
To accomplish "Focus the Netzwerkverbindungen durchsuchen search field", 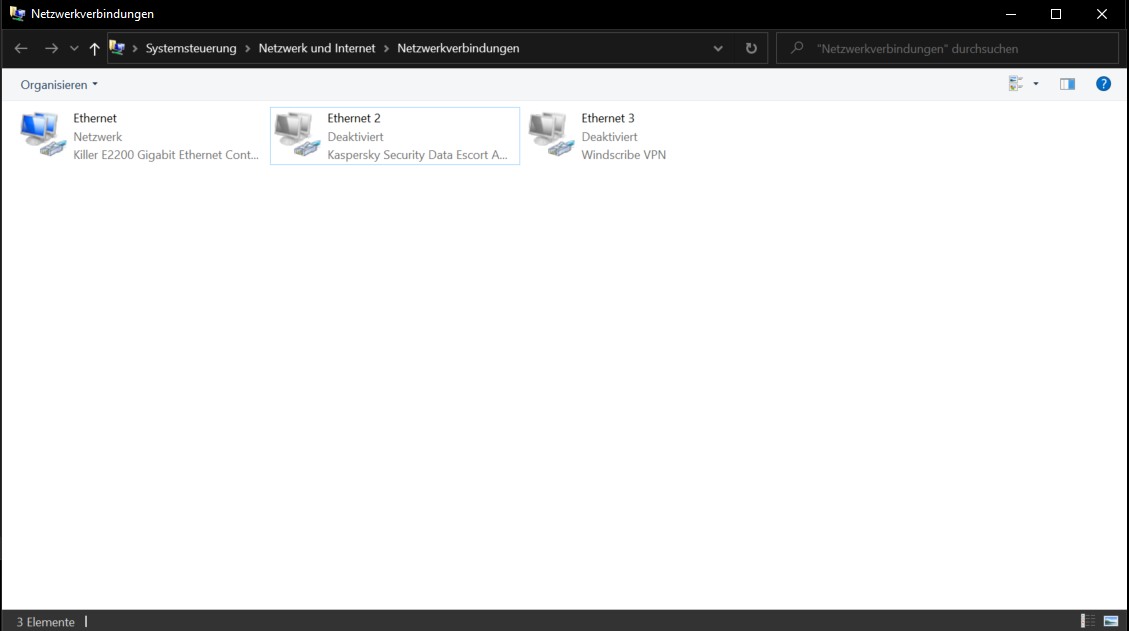I will (947, 48).
